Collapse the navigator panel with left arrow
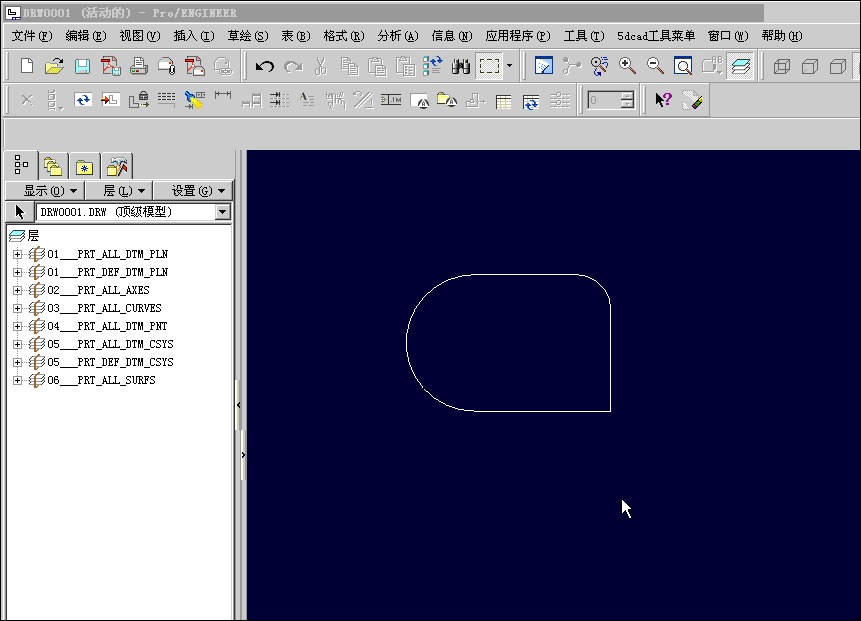 click(x=238, y=405)
